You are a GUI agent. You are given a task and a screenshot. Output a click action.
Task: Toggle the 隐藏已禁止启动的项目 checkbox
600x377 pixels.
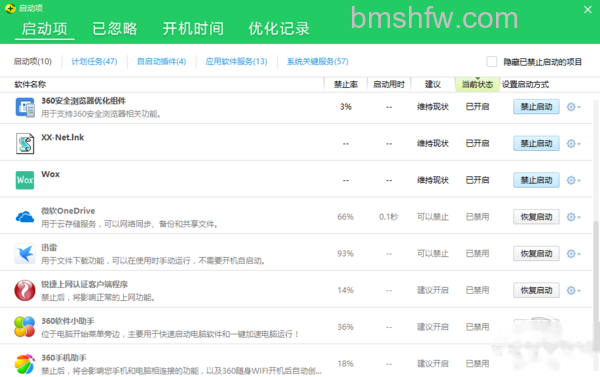[492, 61]
